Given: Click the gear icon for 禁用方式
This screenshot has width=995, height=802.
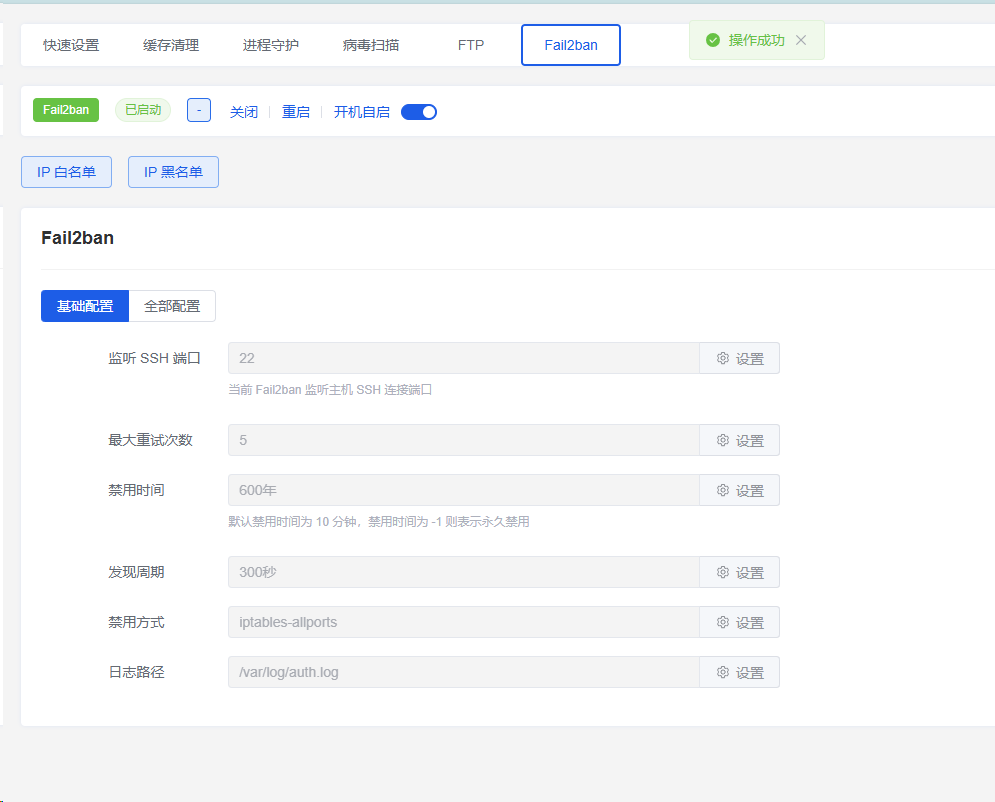Looking at the screenshot, I should tap(723, 622).
